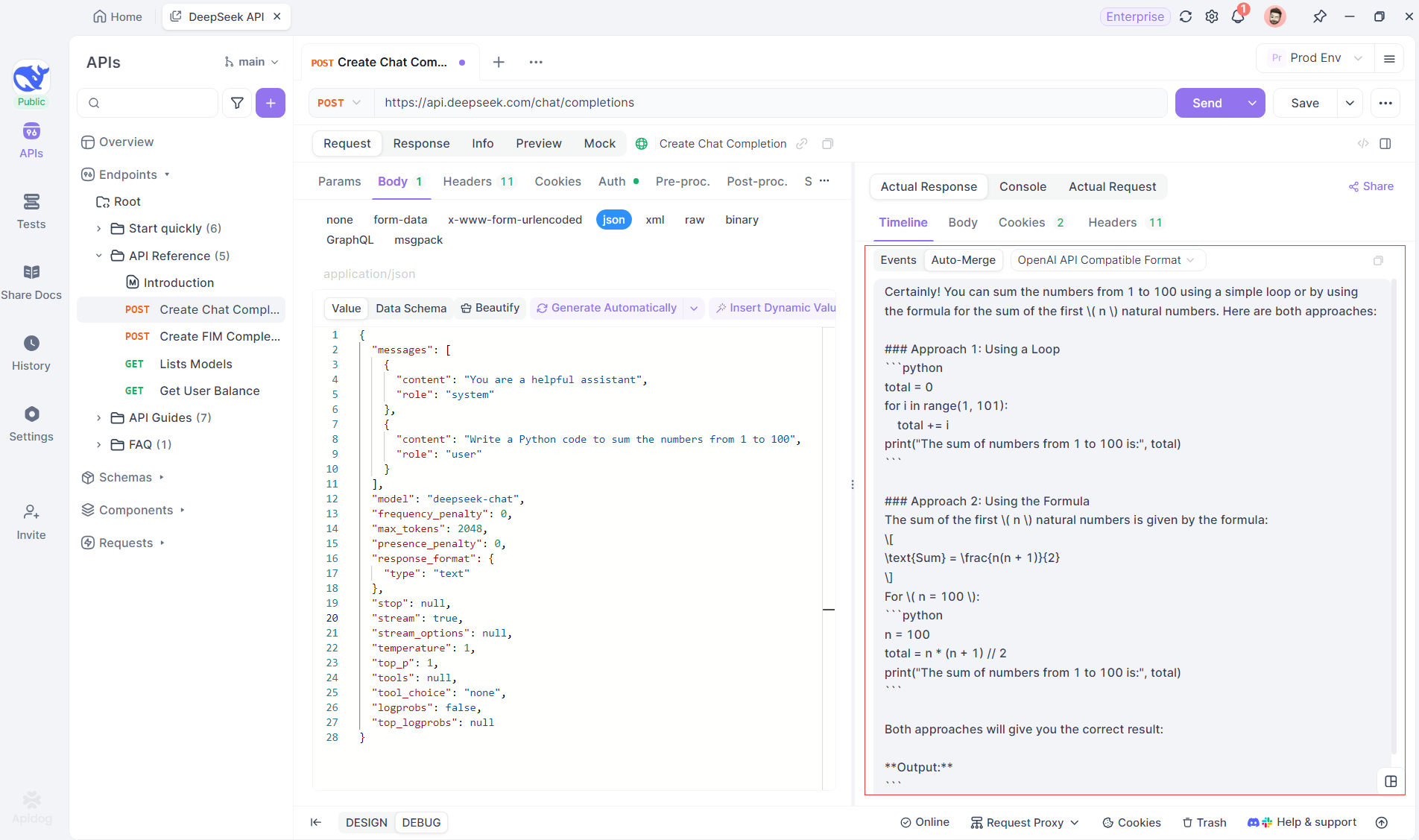Switch to response Body tab

click(963, 223)
